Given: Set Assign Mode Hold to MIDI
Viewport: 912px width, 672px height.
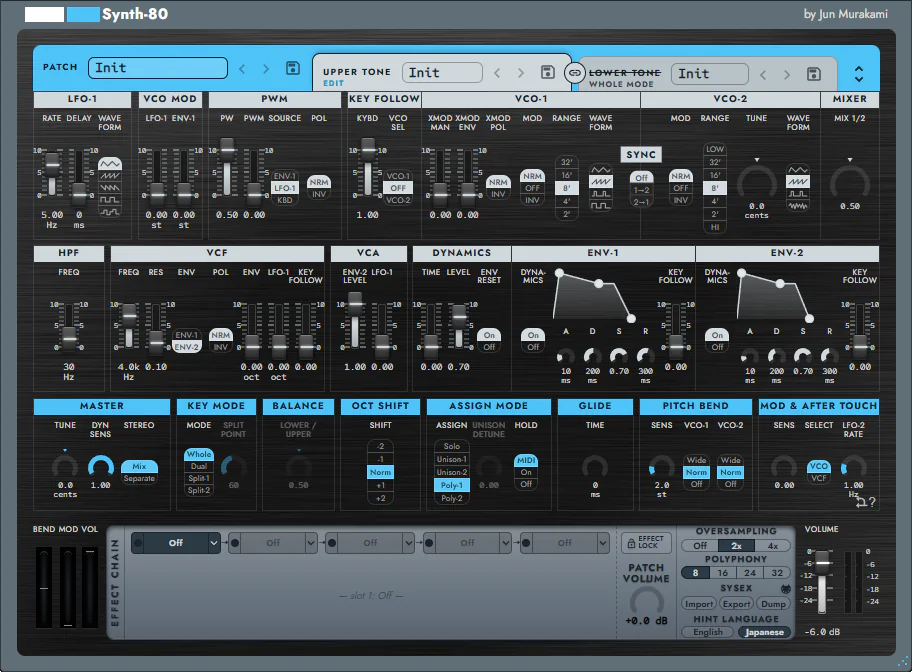Looking at the screenshot, I should click(x=526, y=460).
